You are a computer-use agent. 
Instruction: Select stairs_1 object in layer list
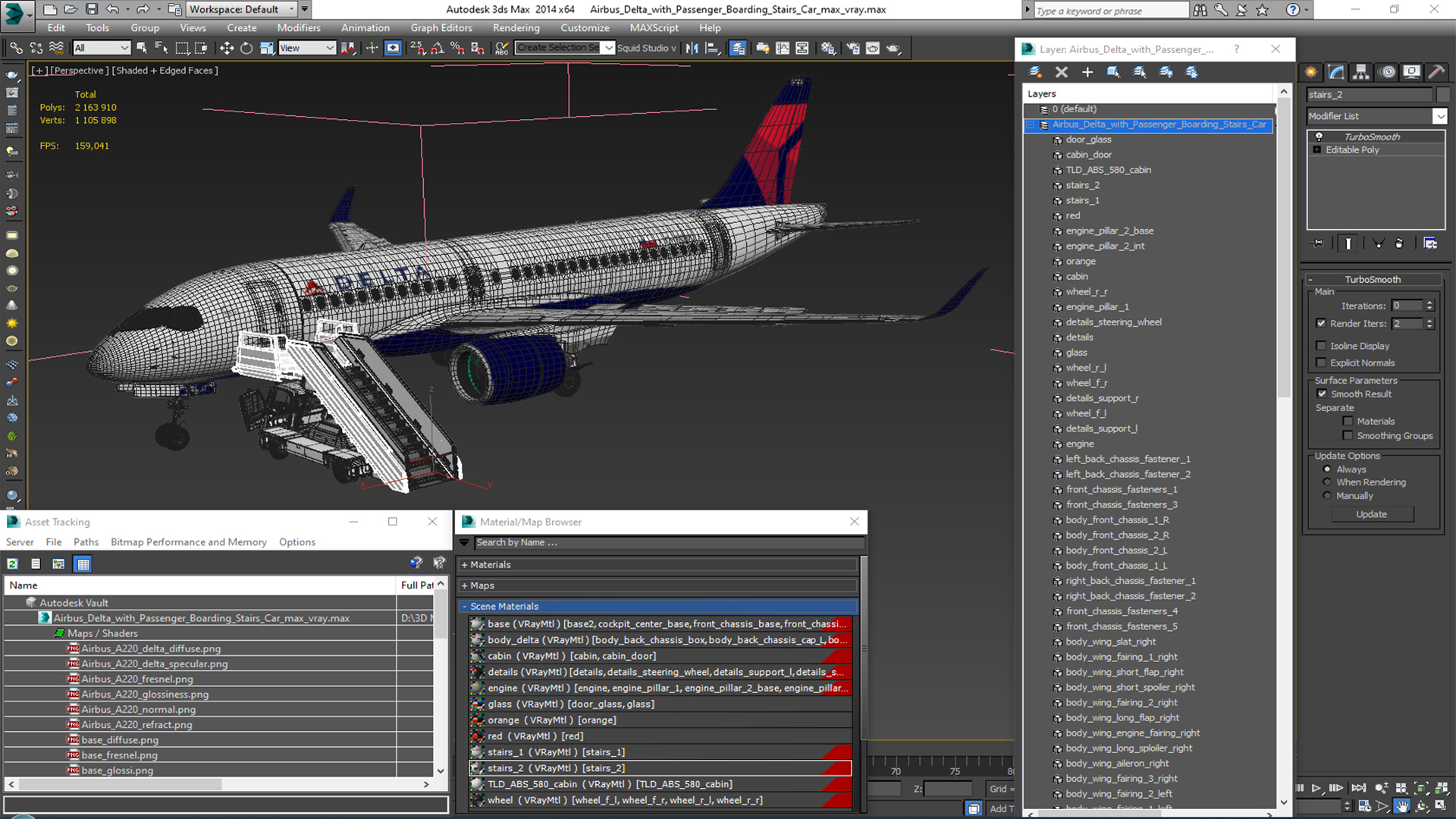[x=1082, y=200]
